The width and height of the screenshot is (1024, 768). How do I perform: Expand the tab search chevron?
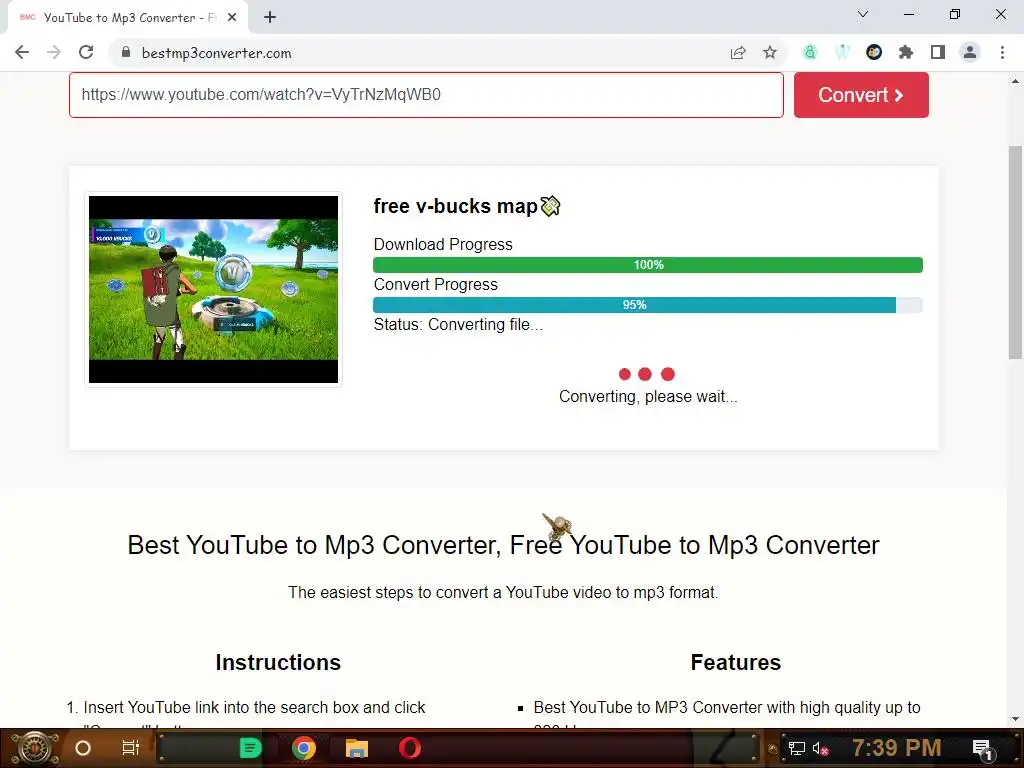(863, 14)
